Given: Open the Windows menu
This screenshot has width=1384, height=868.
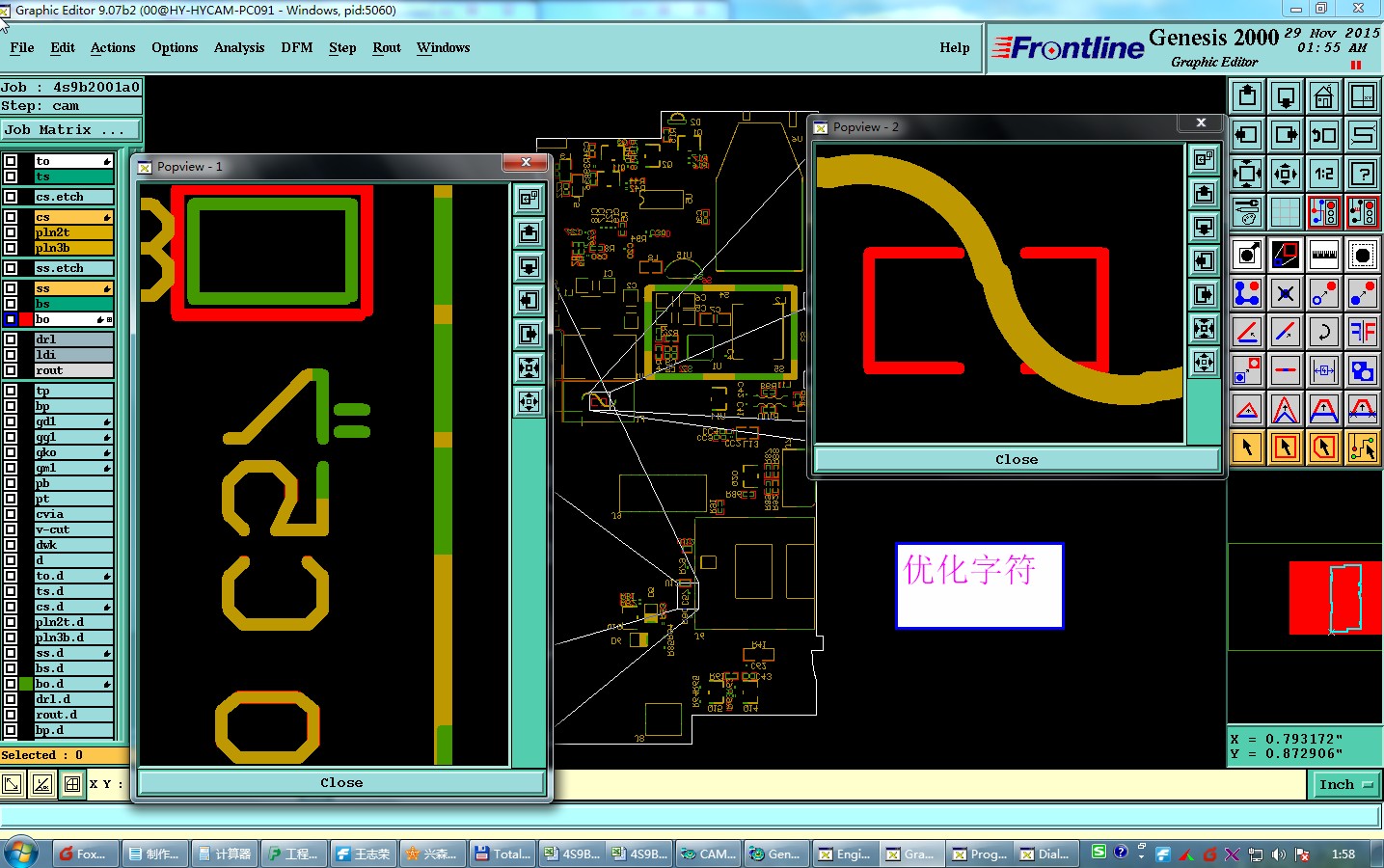Looking at the screenshot, I should [x=444, y=47].
